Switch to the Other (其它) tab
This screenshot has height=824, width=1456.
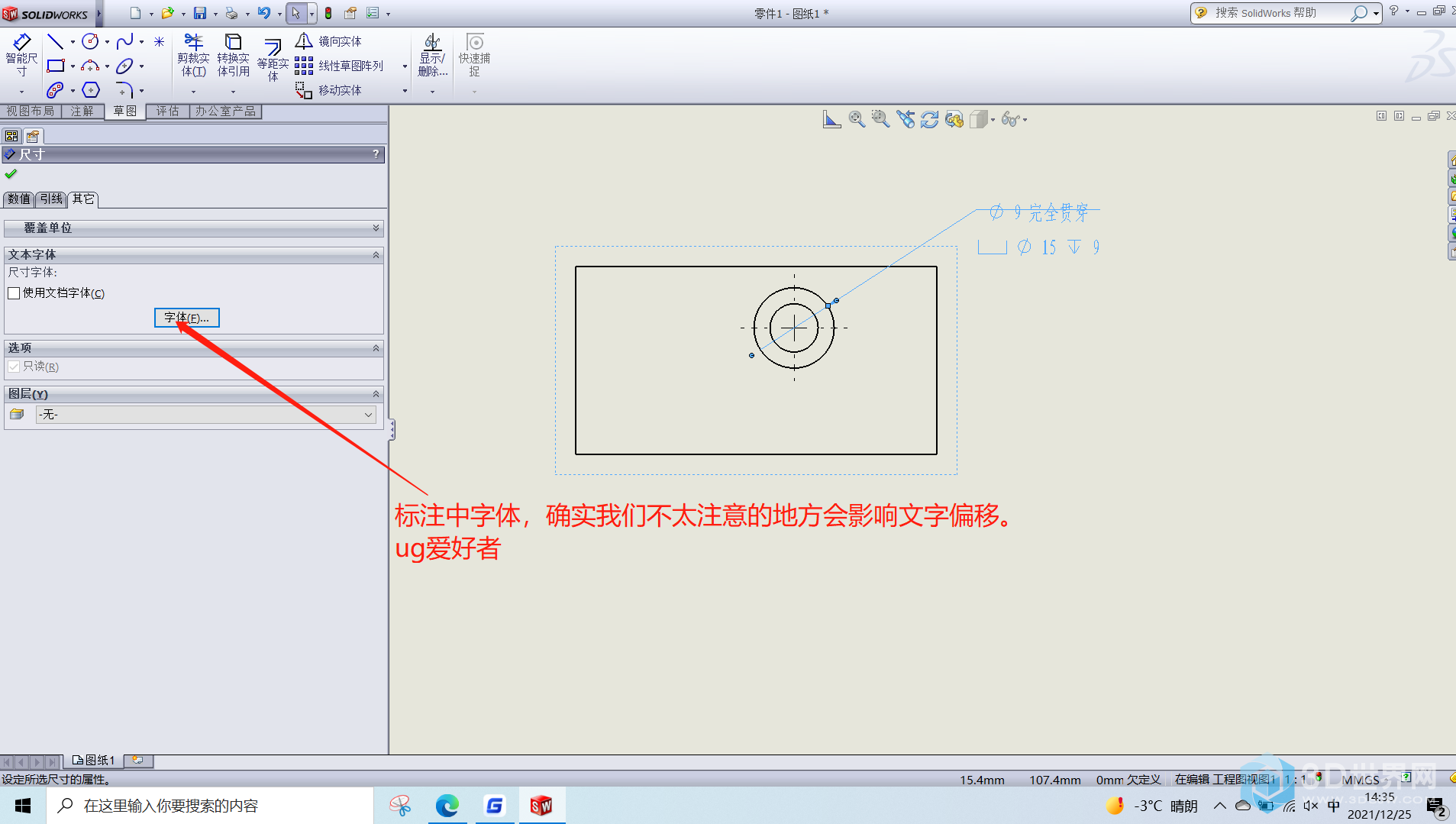83,199
